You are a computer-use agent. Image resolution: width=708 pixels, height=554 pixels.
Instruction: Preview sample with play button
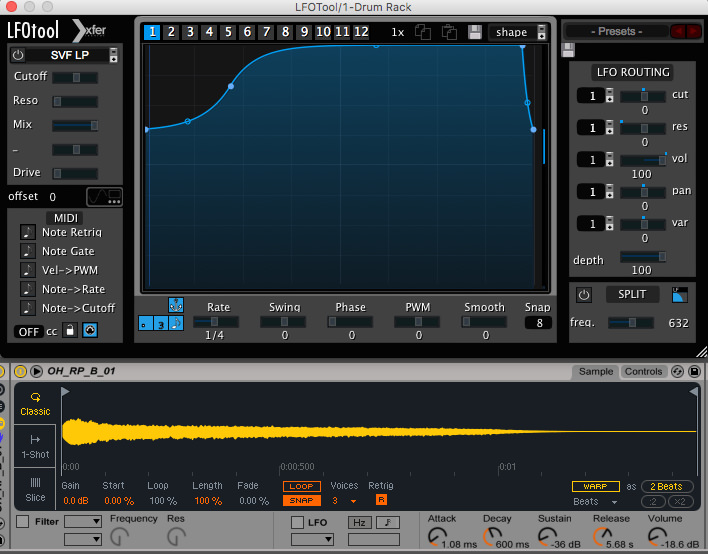36,371
